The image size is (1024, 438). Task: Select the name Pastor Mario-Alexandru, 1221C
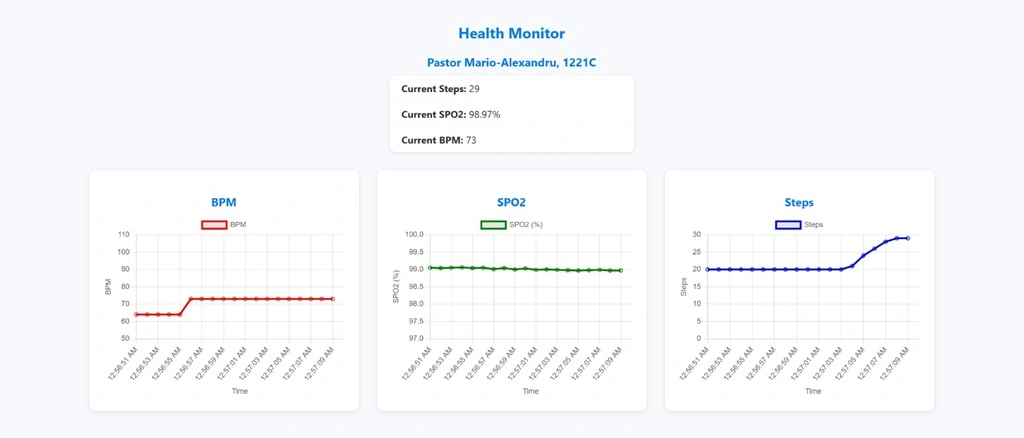click(511, 63)
